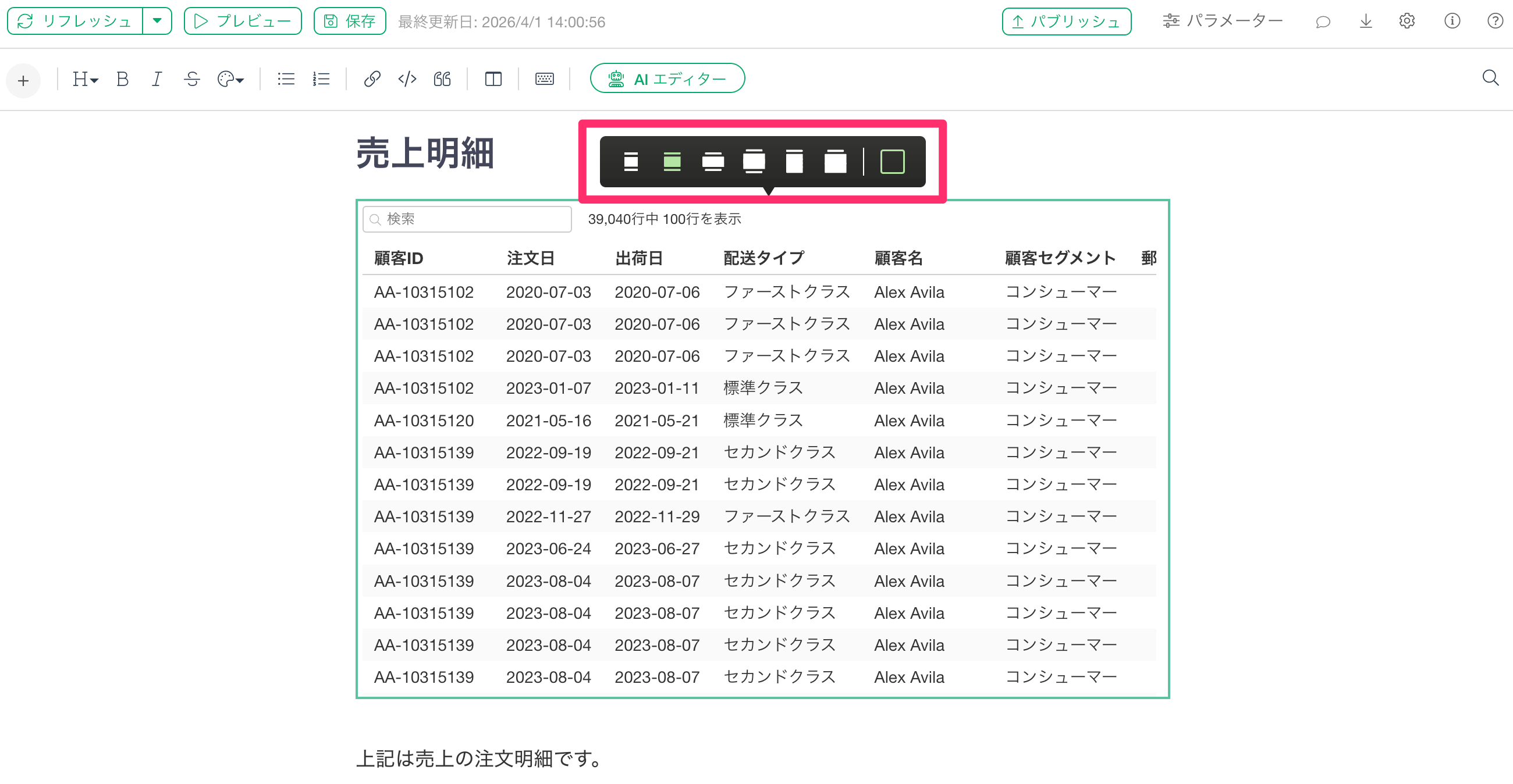Insert a link with the chain icon
Image resolution: width=1513 pixels, height=784 pixels.
372,79
